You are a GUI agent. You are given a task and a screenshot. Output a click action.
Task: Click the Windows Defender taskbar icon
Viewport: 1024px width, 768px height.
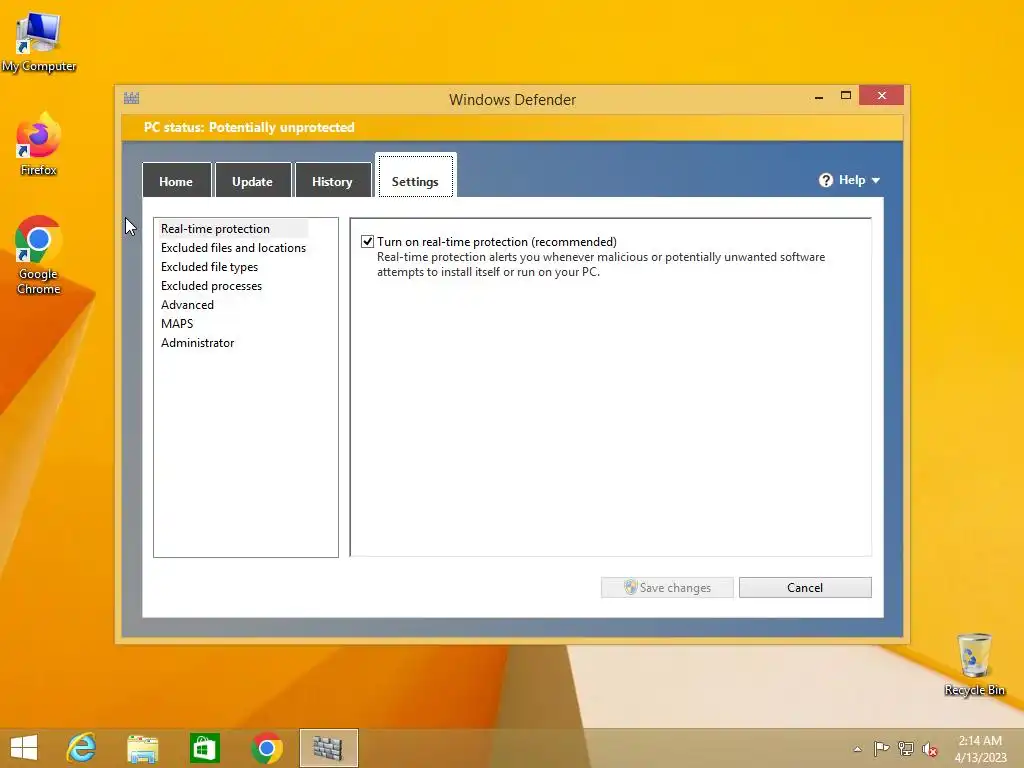click(328, 748)
